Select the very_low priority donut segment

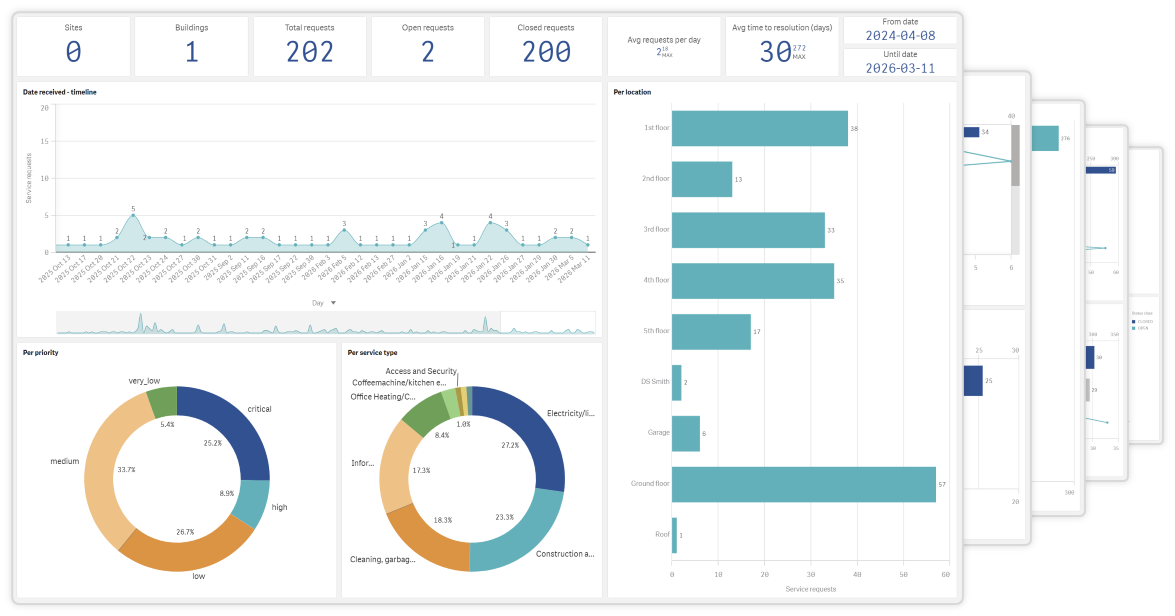163,401
